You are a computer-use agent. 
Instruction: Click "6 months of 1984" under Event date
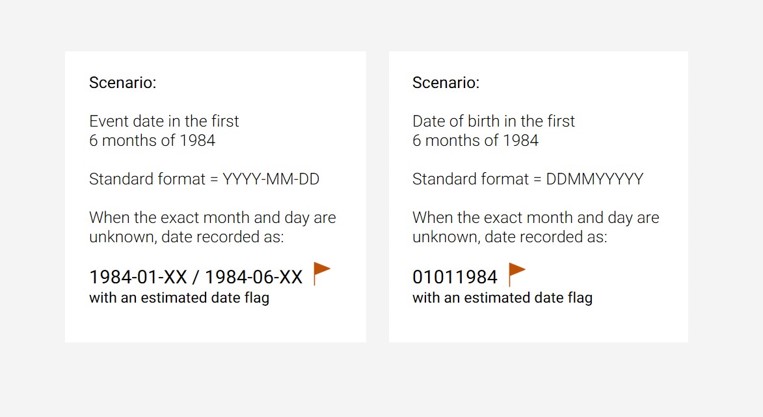152,141
